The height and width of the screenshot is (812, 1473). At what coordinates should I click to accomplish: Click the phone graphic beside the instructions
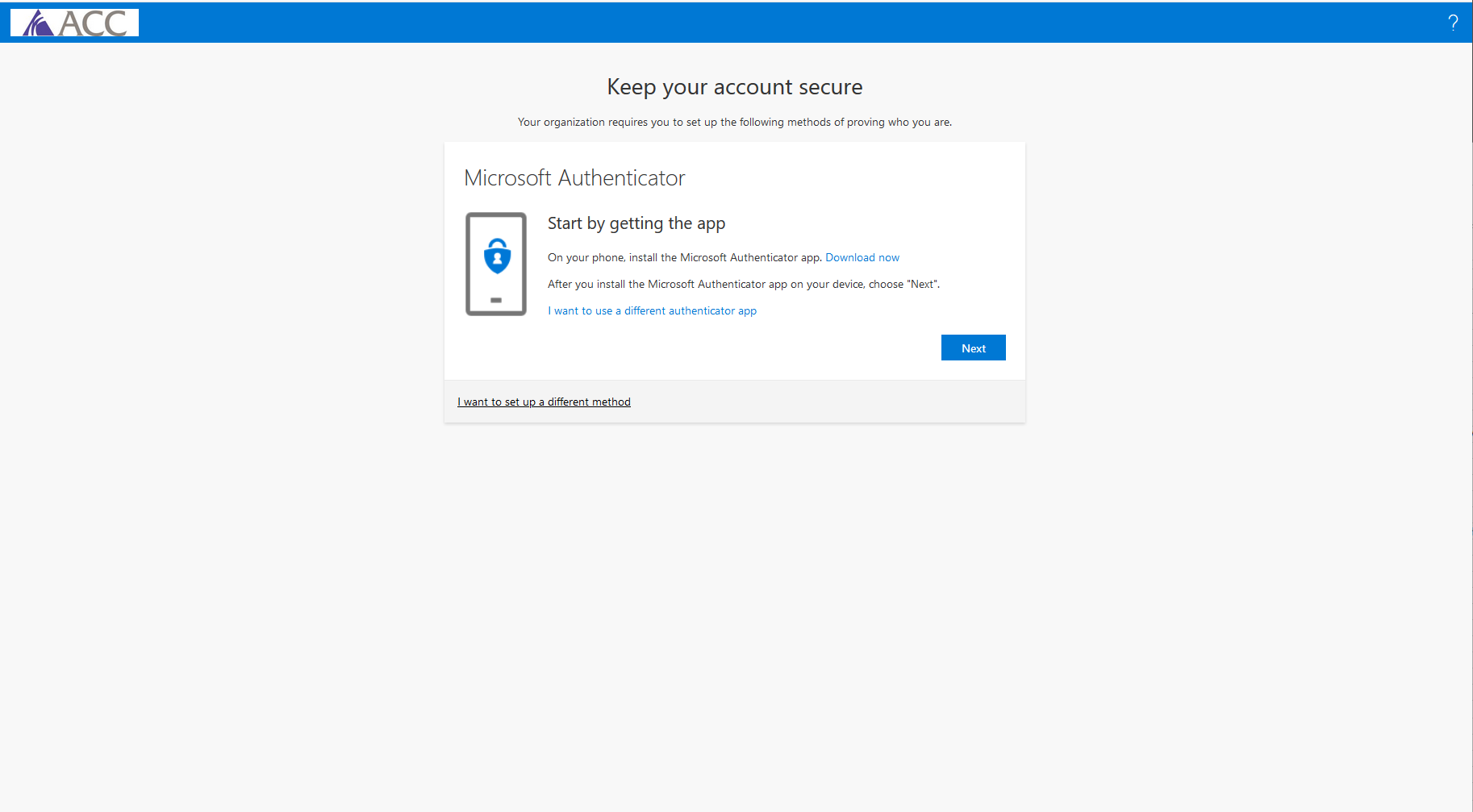(x=496, y=264)
